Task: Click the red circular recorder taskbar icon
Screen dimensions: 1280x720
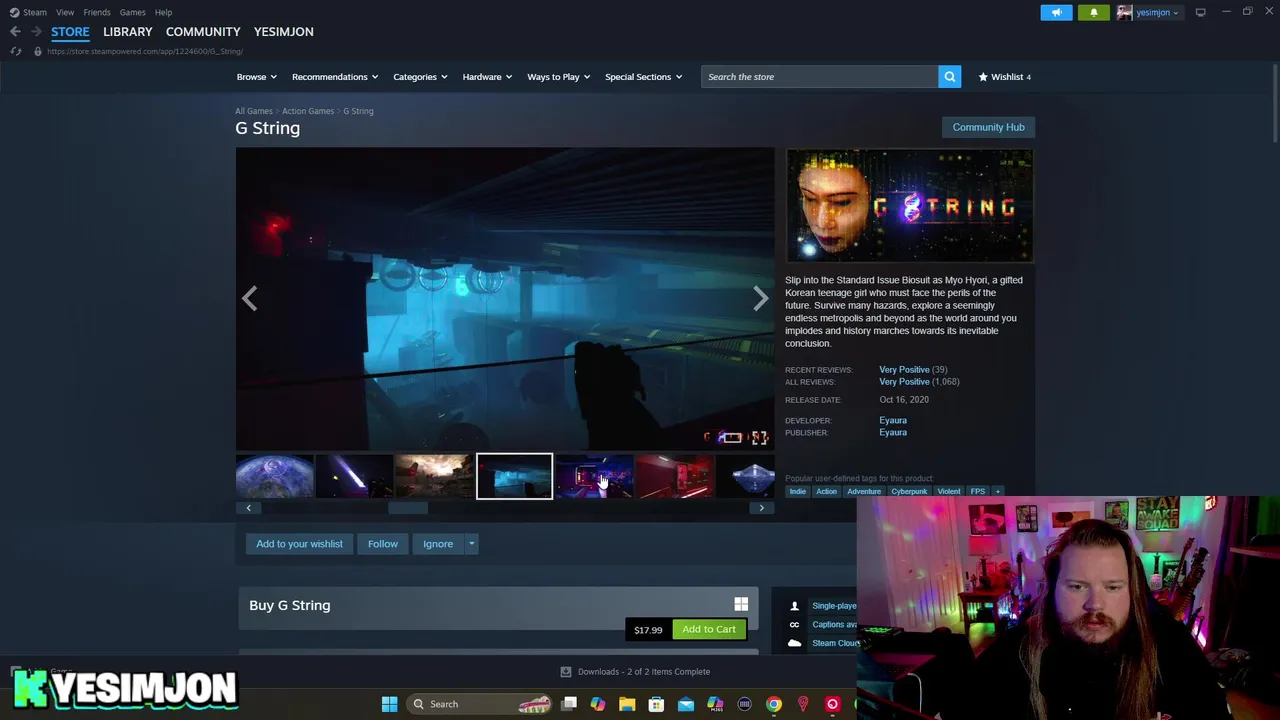Action: (832, 704)
